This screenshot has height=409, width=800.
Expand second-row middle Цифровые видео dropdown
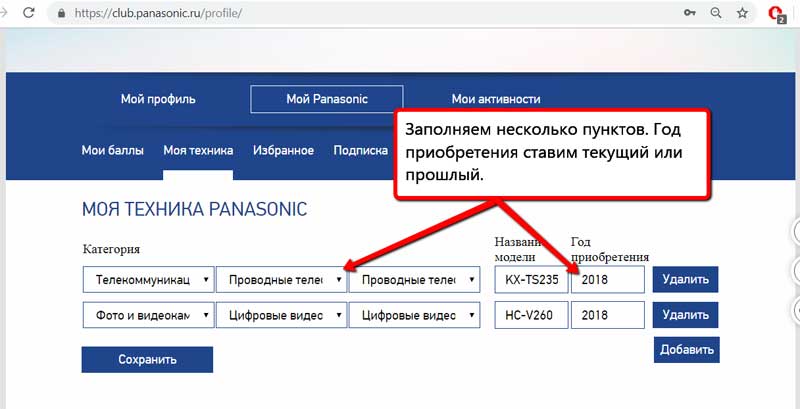tap(281, 315)
